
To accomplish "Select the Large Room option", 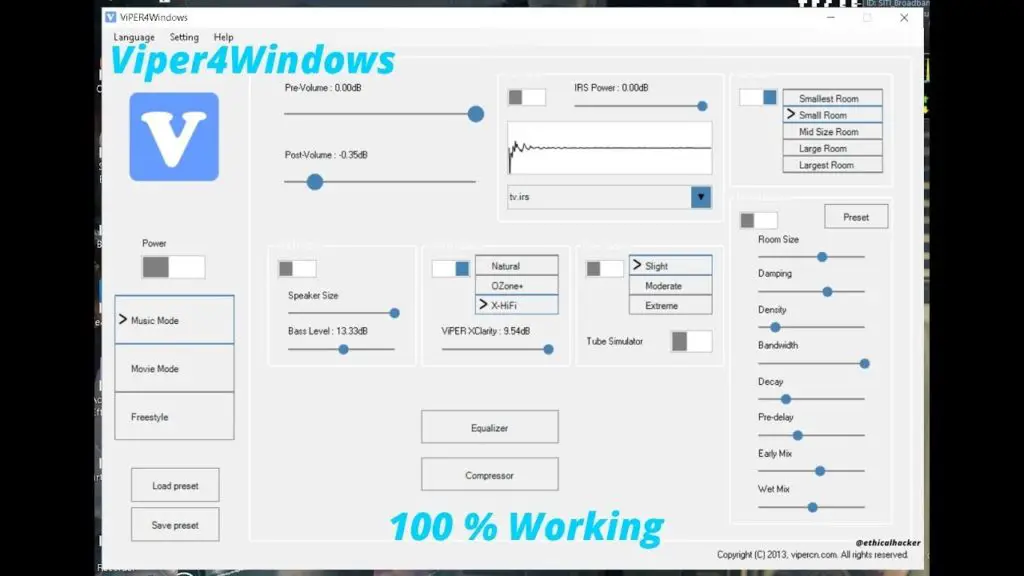I will pyautogui.click(x=833, y=148).
